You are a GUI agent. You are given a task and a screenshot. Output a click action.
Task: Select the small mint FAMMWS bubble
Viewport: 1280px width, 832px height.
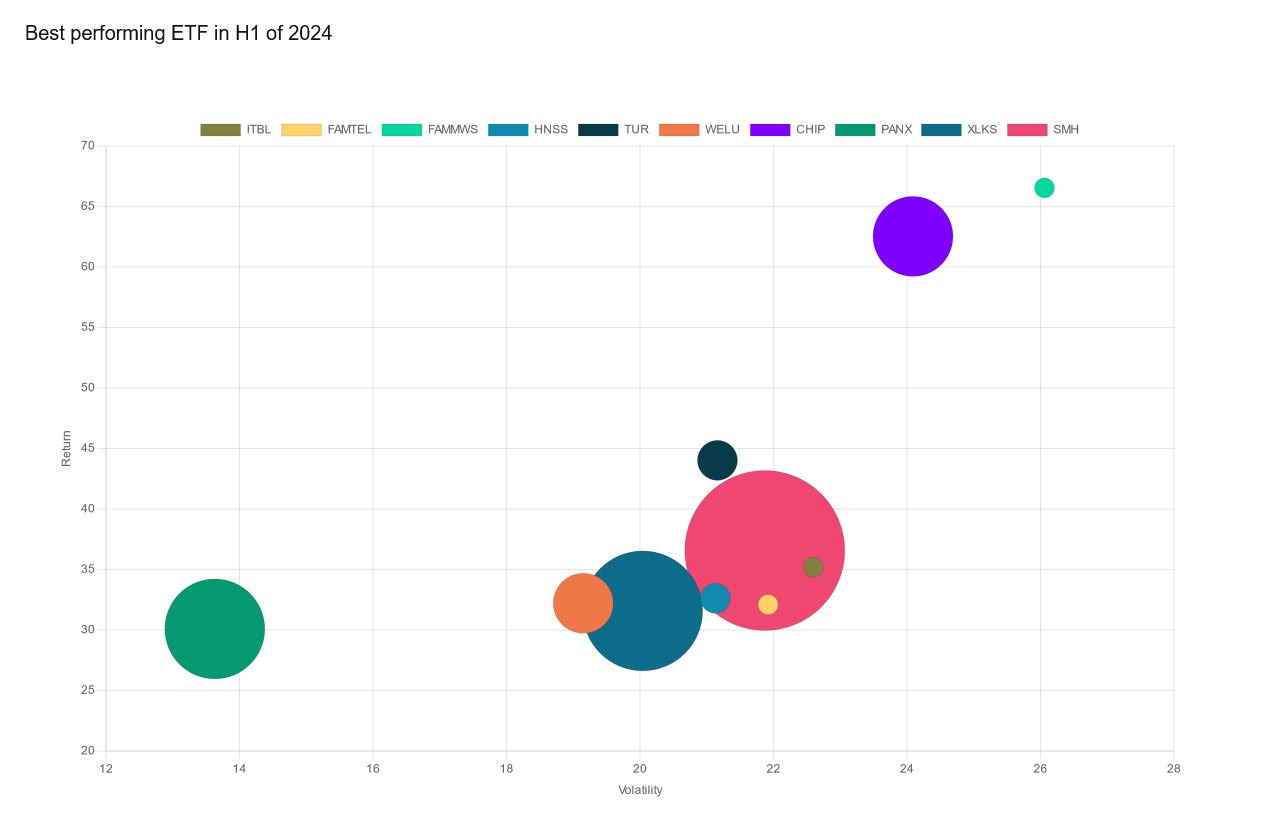(x=1044, y=188)
